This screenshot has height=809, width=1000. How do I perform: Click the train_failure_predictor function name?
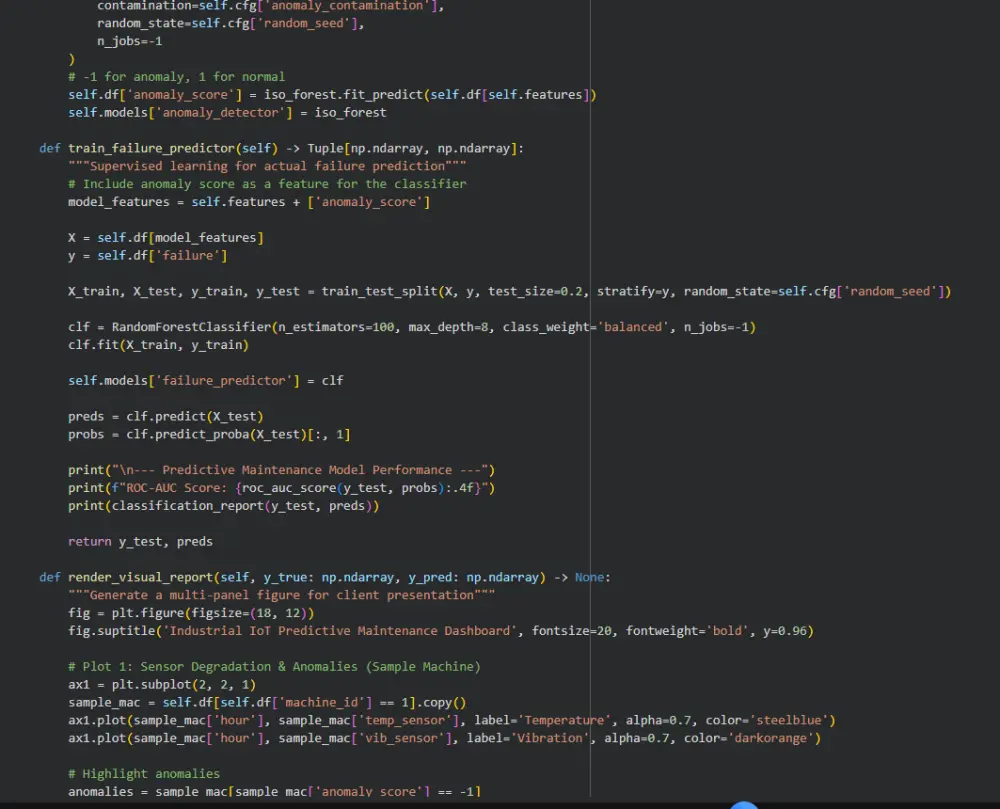(x=151, y=149)
